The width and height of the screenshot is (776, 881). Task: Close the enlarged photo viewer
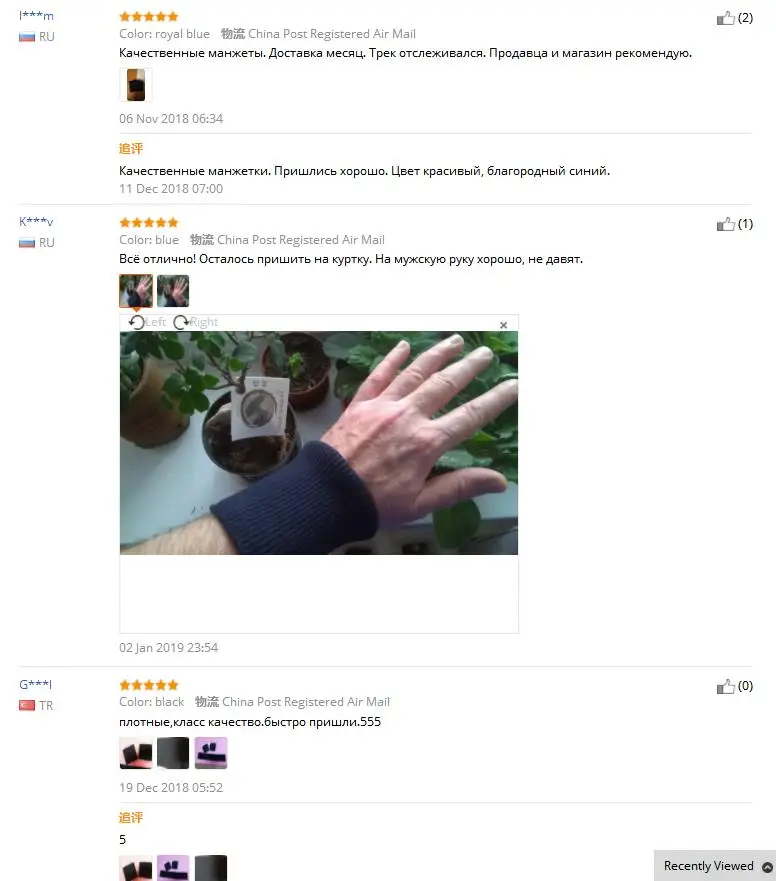(x=503, y=325)
